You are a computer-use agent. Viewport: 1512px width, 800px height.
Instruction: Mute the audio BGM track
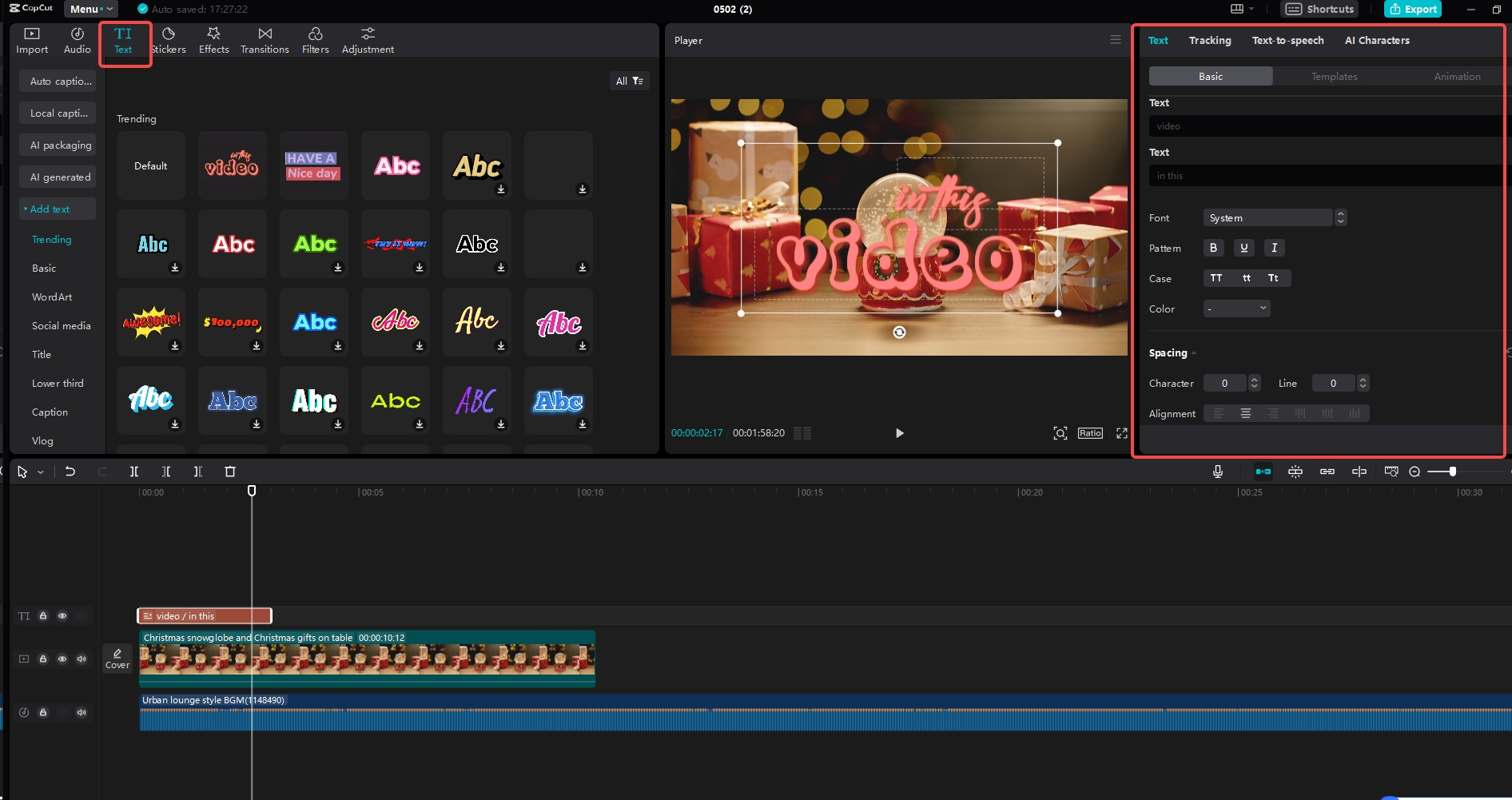tap(82, 713)
